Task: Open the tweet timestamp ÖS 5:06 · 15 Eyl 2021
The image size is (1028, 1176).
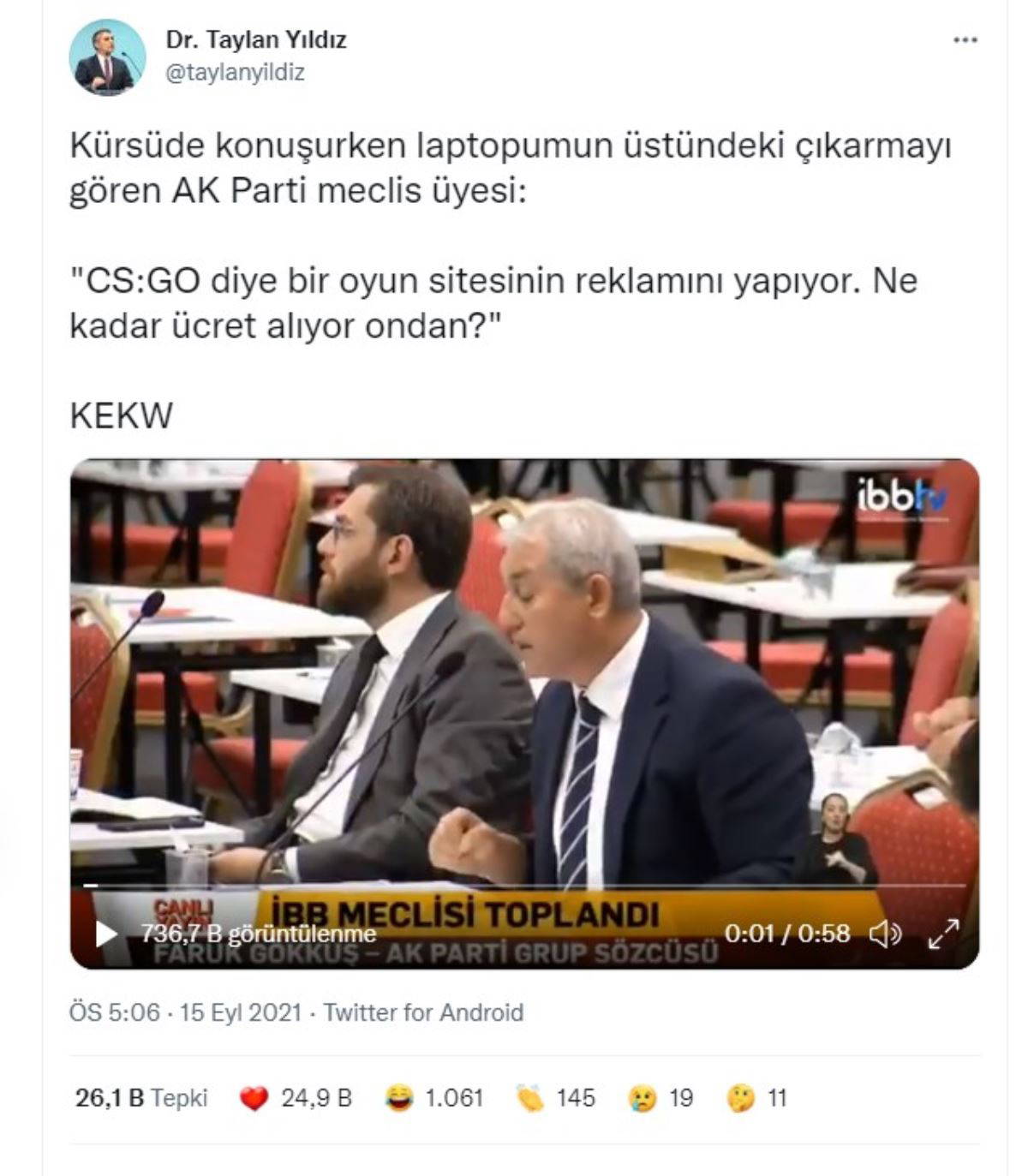Action: point(186,1012)
